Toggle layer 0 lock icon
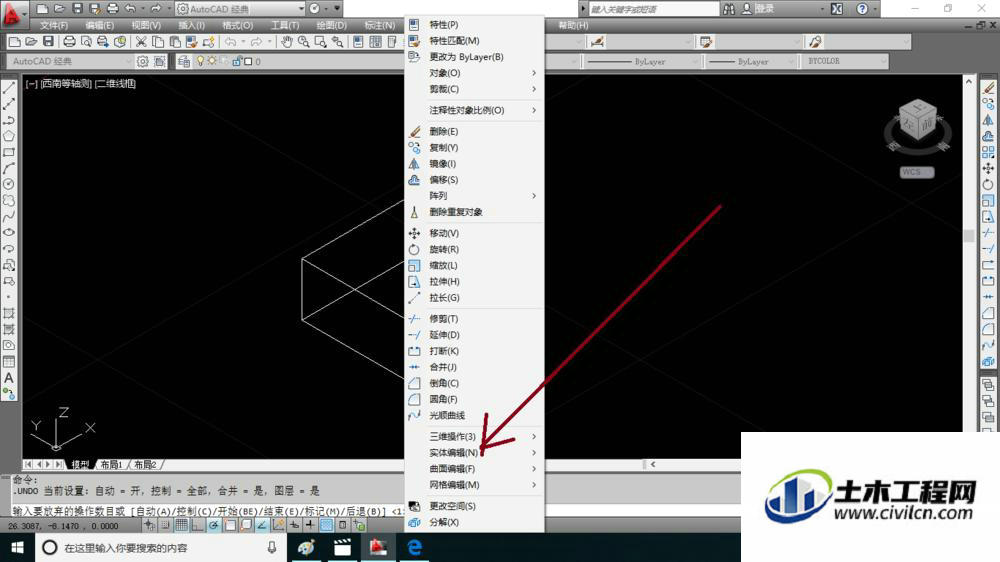 237,61
